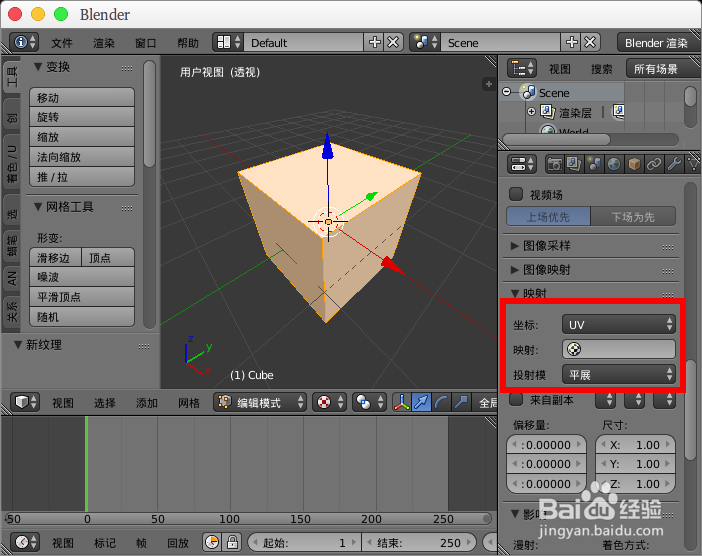Open the 坐标 UV coordinates dropdown

(x=618, y=324)
